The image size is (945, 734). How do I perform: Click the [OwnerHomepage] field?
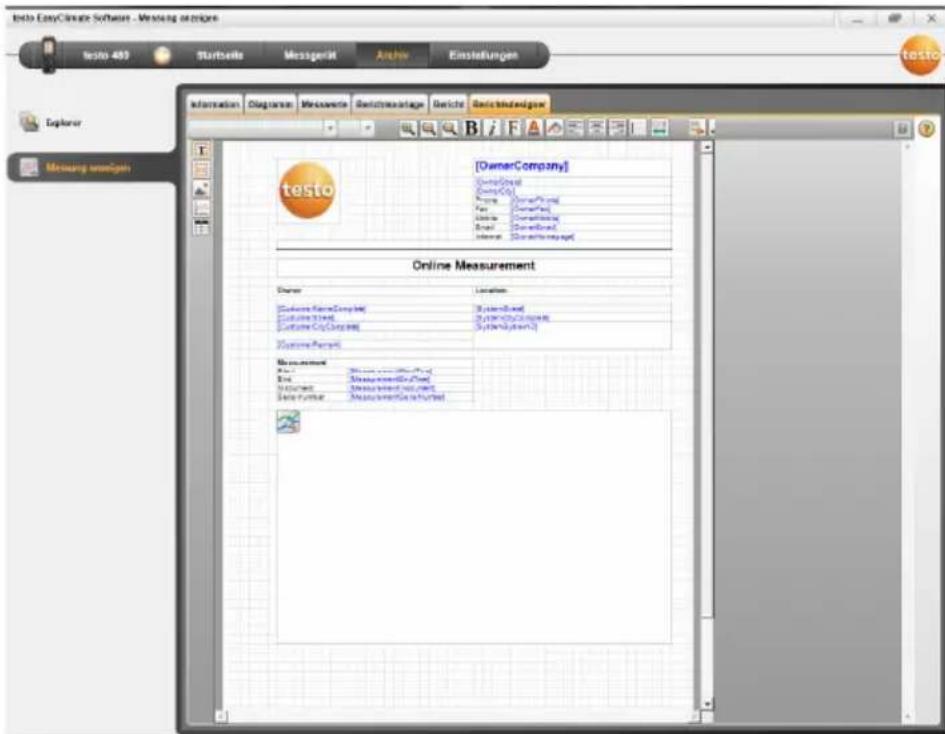(542, 237)
